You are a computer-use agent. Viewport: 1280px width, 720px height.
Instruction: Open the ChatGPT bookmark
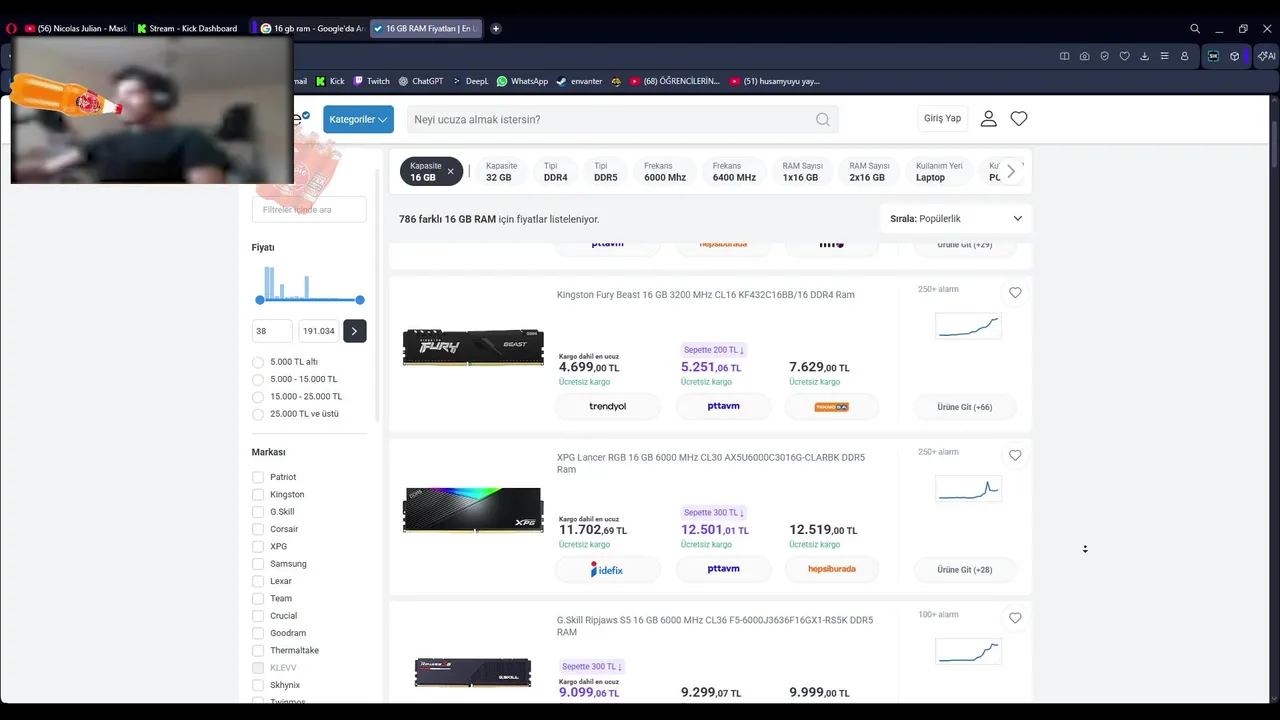421,81
